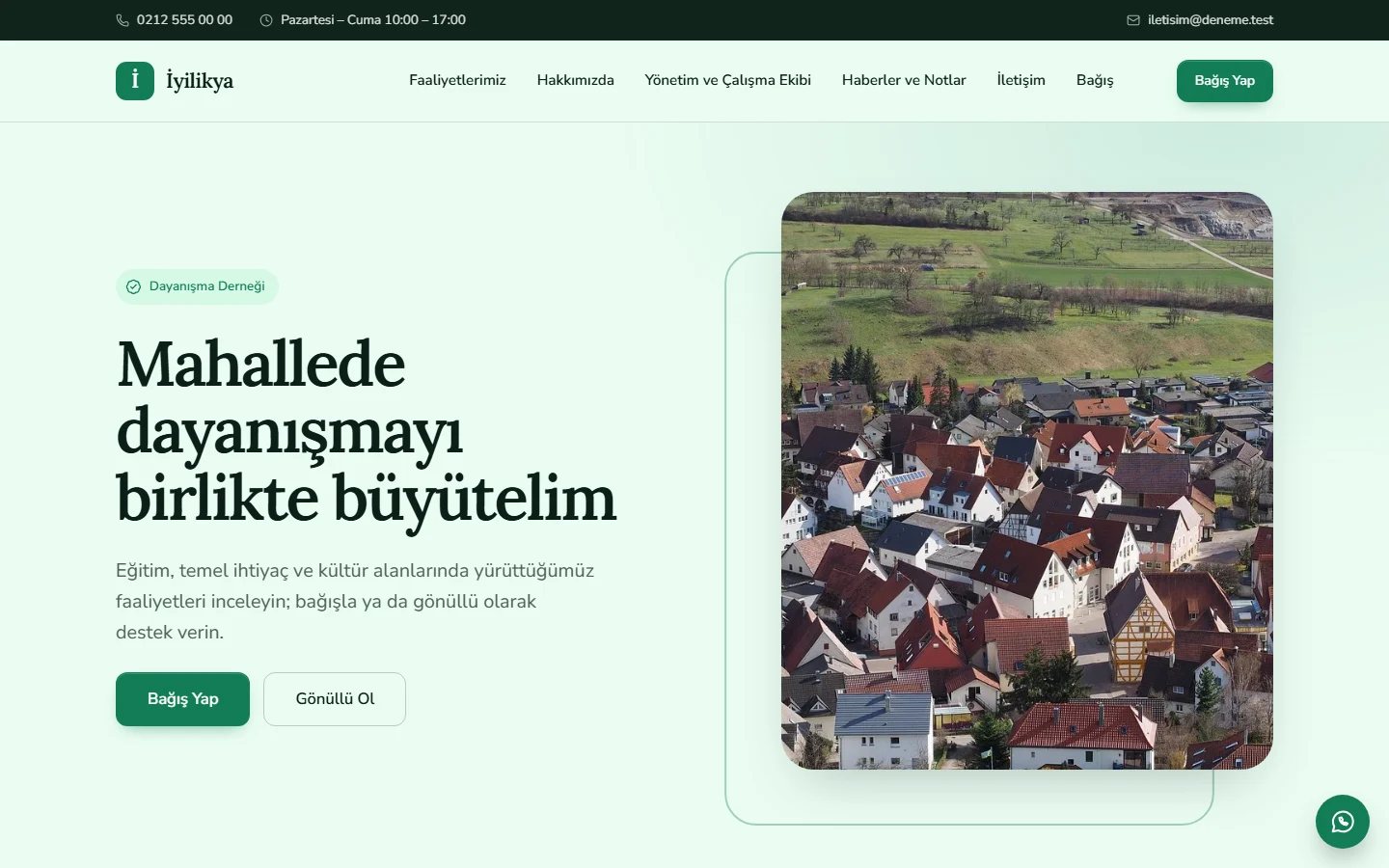Call phone number 0212 555 00 00
1389x868 pixels.
(184, 20)
